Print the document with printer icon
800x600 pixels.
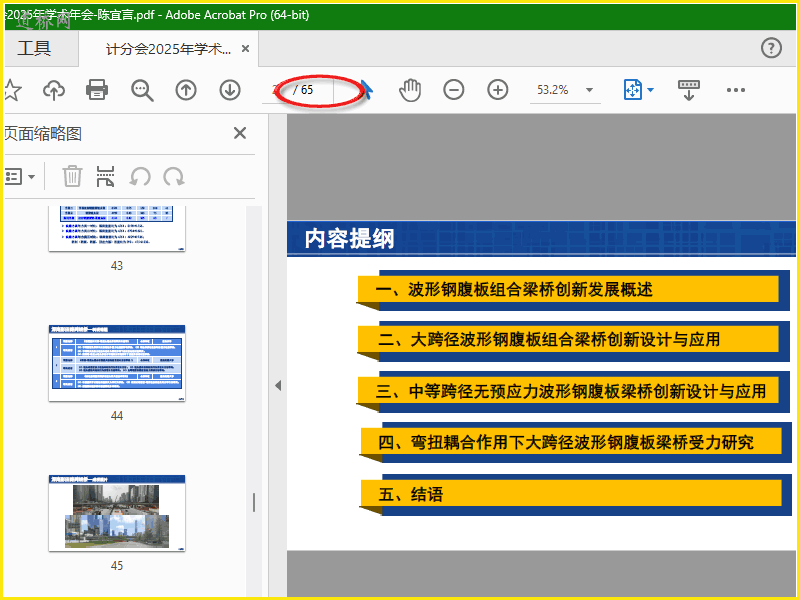tap(97, 90)
